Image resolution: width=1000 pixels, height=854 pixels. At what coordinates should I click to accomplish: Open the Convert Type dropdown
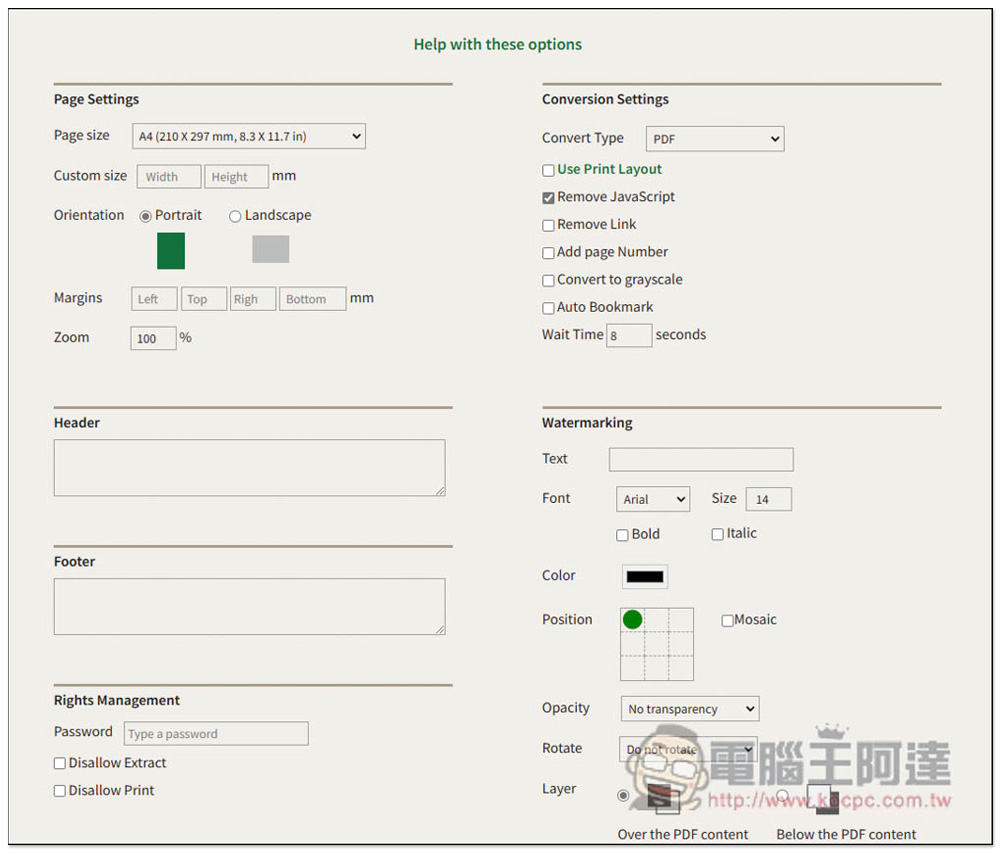click(715, 139)
